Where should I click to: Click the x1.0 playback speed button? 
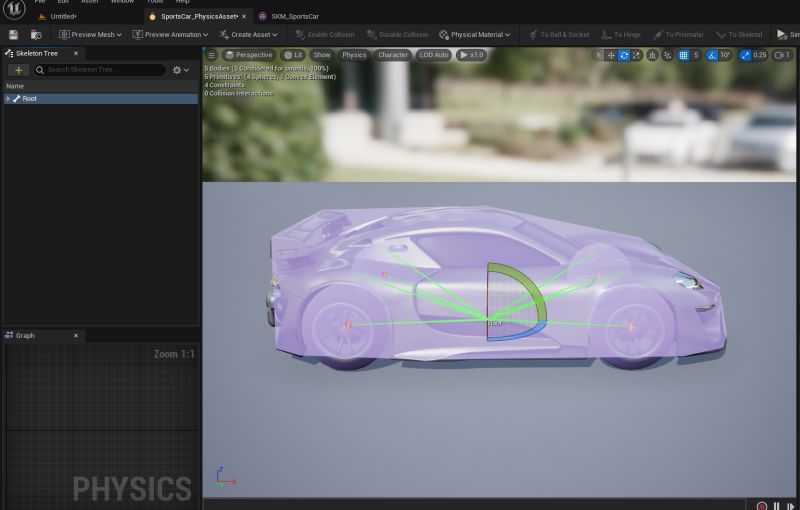471,55
